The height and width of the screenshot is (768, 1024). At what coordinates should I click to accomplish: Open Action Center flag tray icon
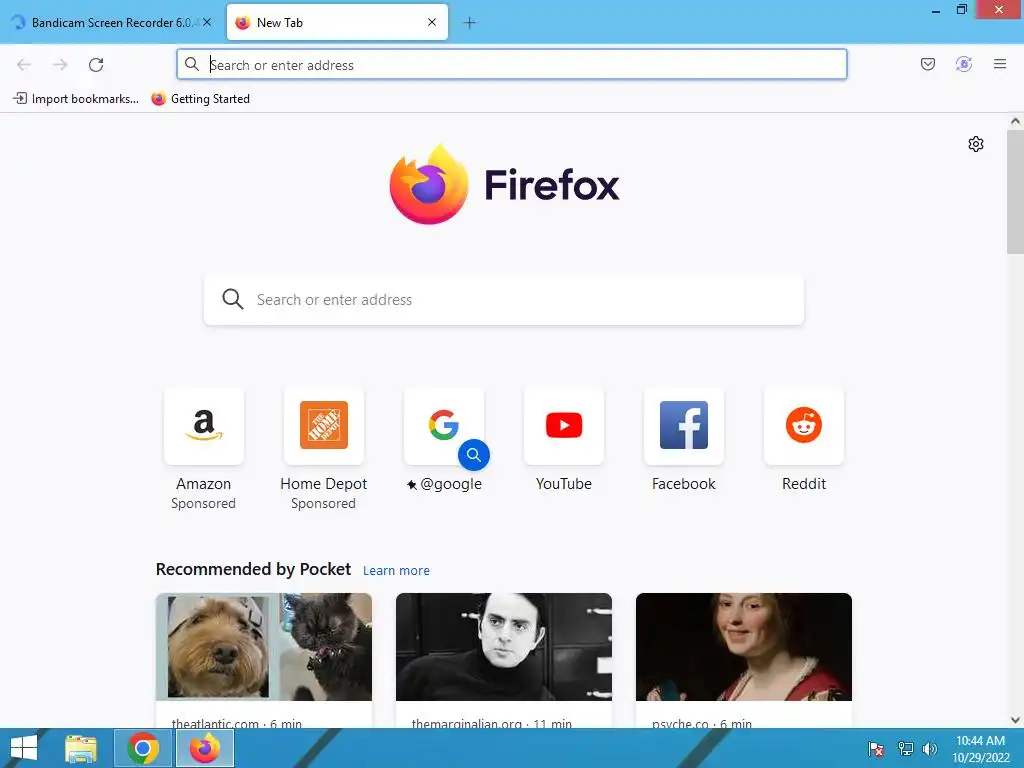point(876,749)
